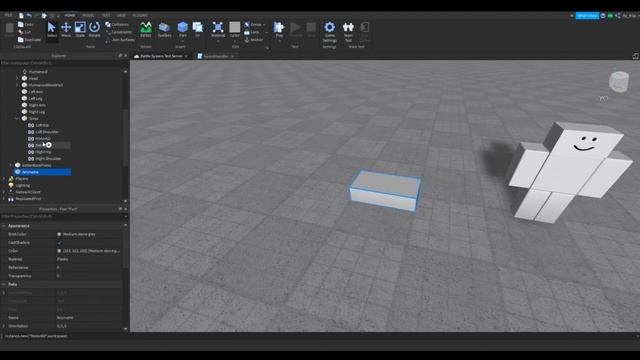This screenshot has height=360, width=640.
Task: Click the Name property value field
Action: coord(89,318)
